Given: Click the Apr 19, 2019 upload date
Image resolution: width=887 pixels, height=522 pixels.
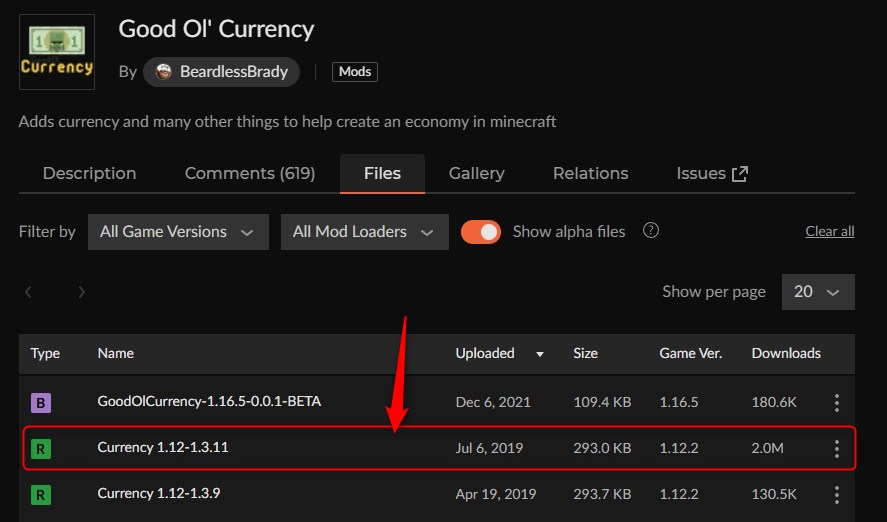Looking at the screenshot, I should [496, 494].
